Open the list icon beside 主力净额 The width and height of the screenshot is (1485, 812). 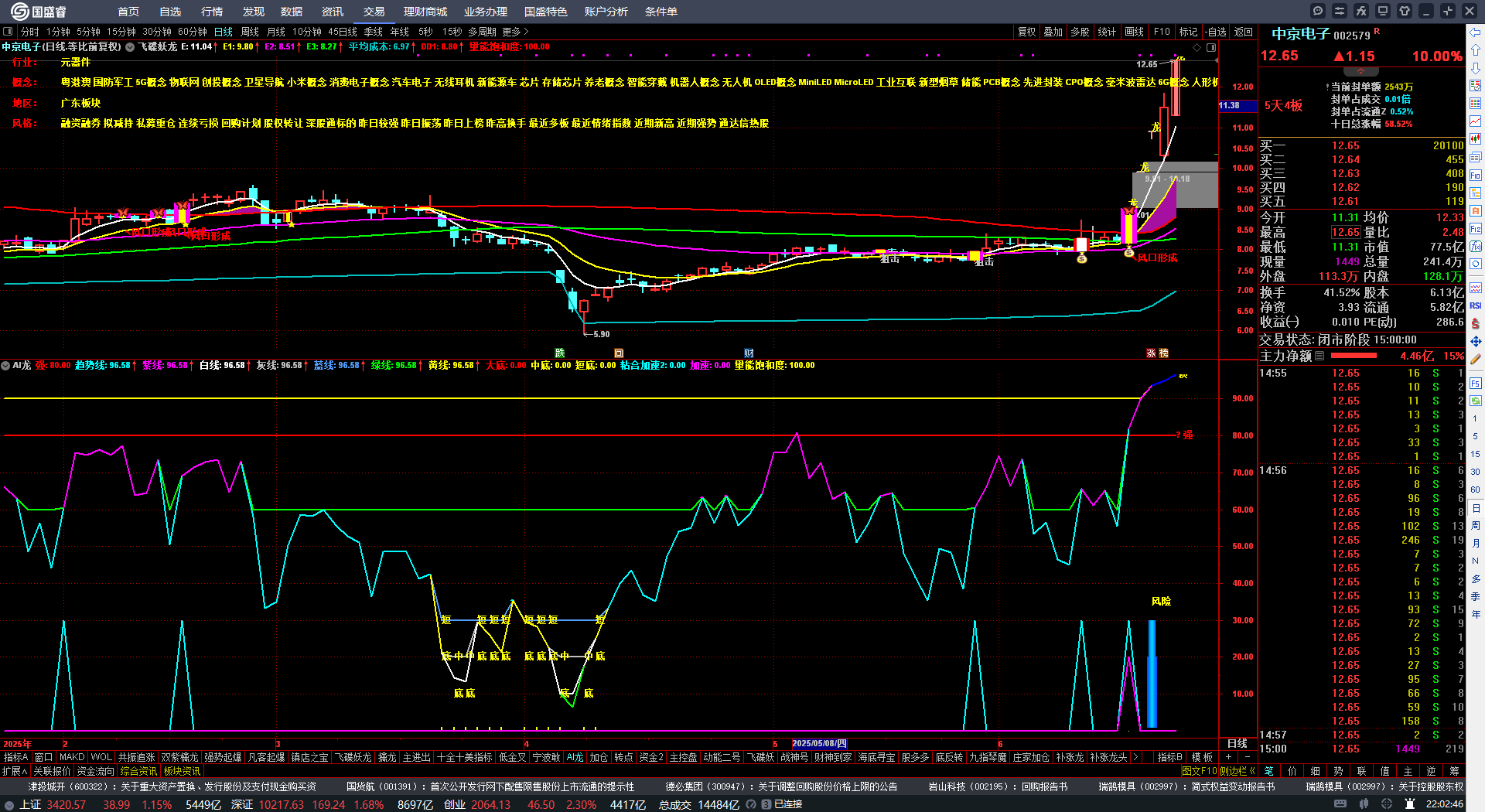pos(1319,356)
